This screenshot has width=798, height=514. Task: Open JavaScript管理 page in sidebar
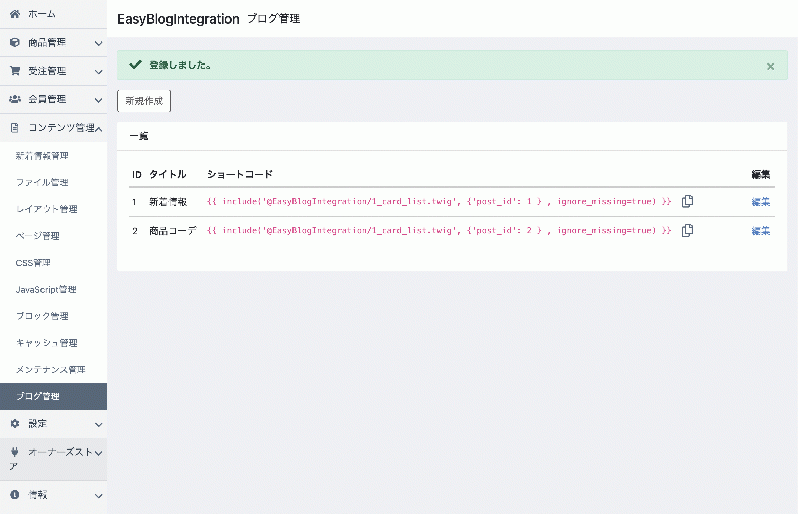pyautogui.click(x=46, y=289)
